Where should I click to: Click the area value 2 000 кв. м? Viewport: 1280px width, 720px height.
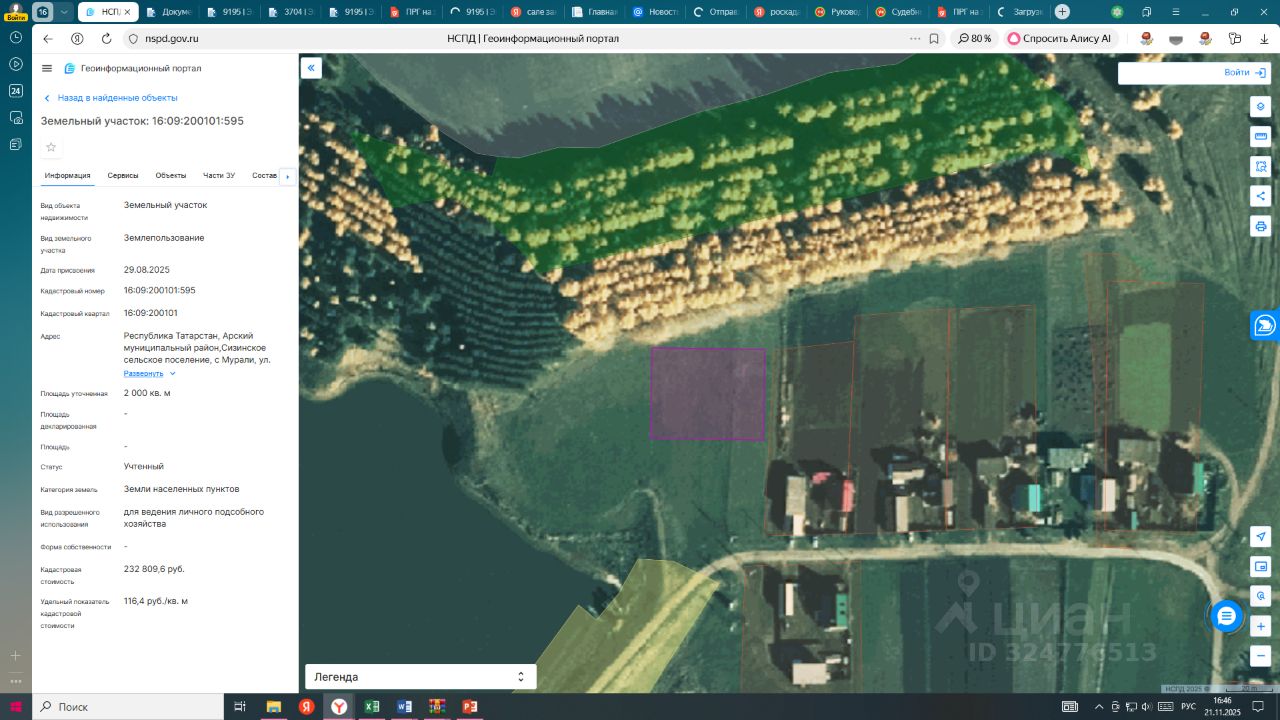[147, 393]
